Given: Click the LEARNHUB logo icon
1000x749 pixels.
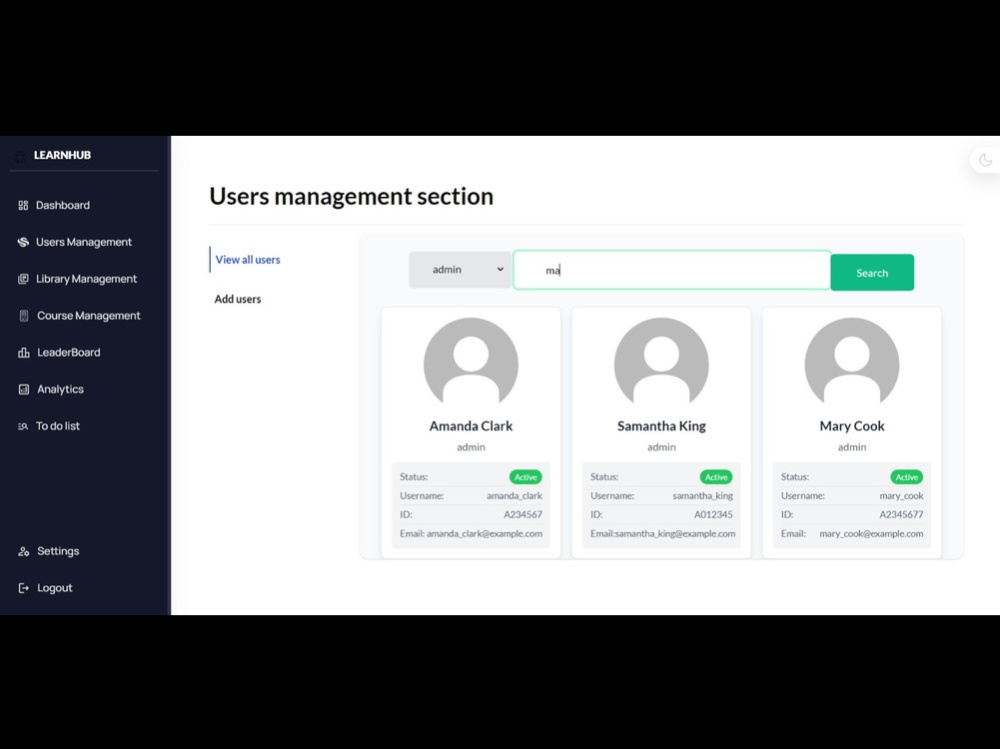Looking at the screenshot, I should [20, 156].
